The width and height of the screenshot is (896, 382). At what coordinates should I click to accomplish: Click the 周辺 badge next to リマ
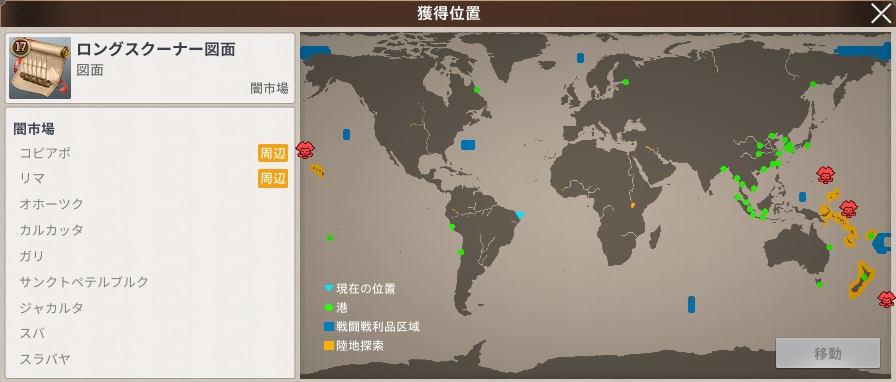pos(273,178)
